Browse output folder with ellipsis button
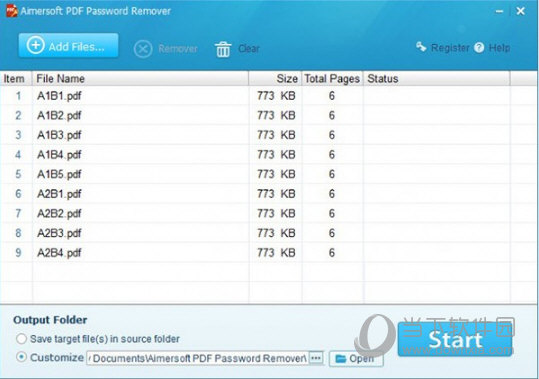This screenshot has height=379, width=539. [x=316, y=358]
